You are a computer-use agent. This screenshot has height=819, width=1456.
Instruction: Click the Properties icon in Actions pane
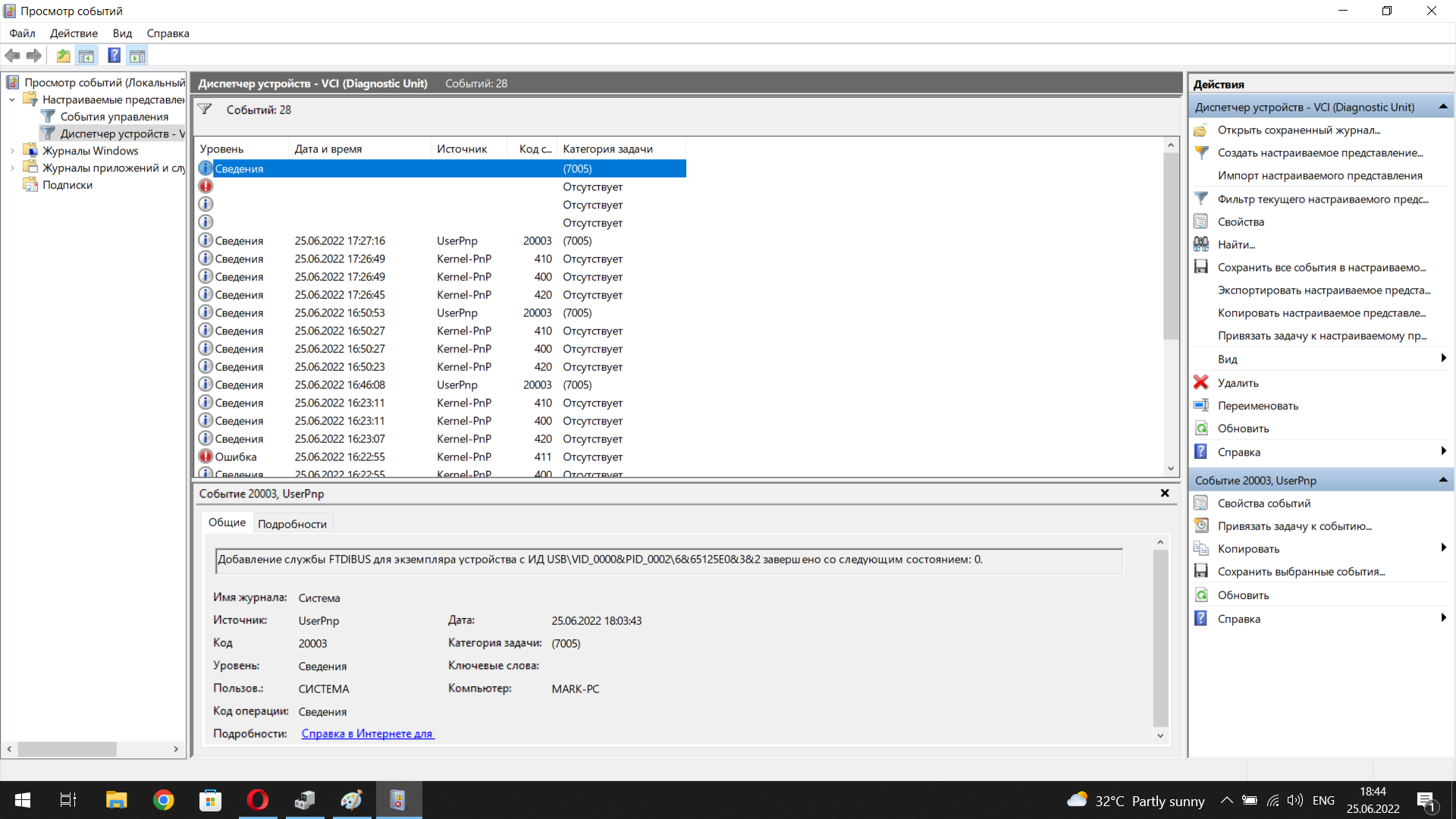pyautogui.click(x=1200, y=221)
